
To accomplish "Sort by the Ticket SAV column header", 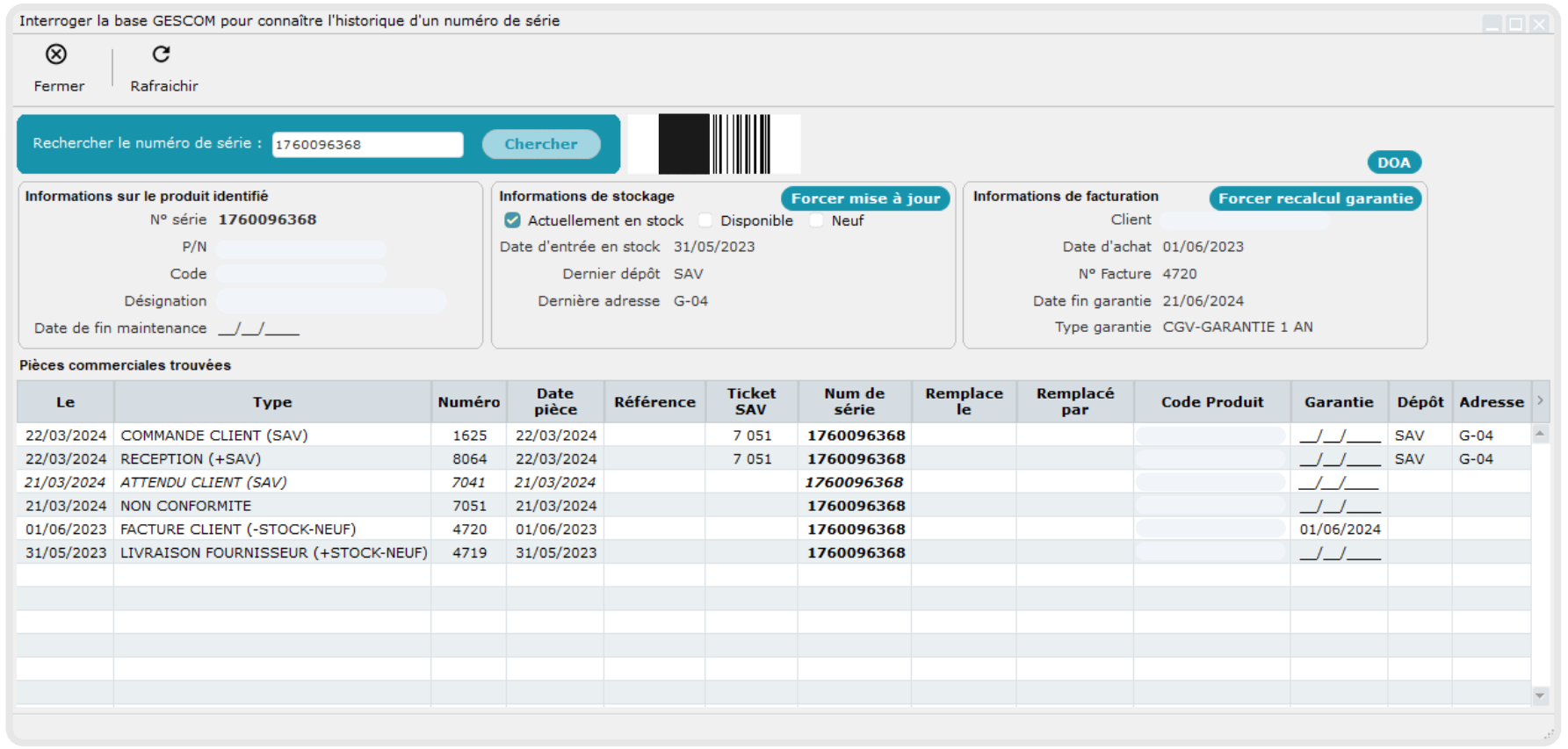I will pyautogui.click(x=751, y=402).
